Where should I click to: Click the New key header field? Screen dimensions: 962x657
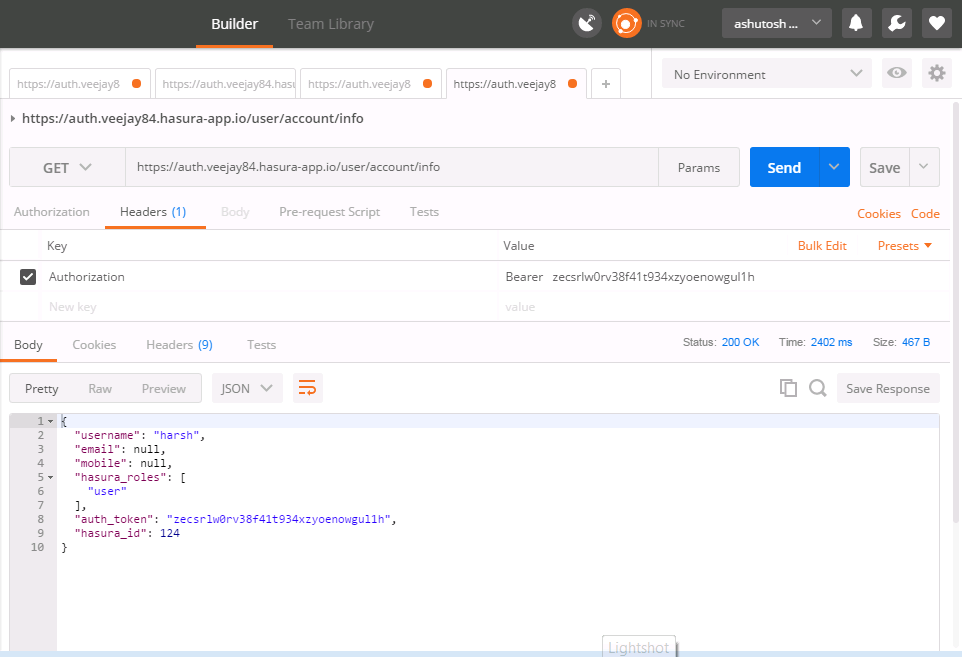click(270, 307)
